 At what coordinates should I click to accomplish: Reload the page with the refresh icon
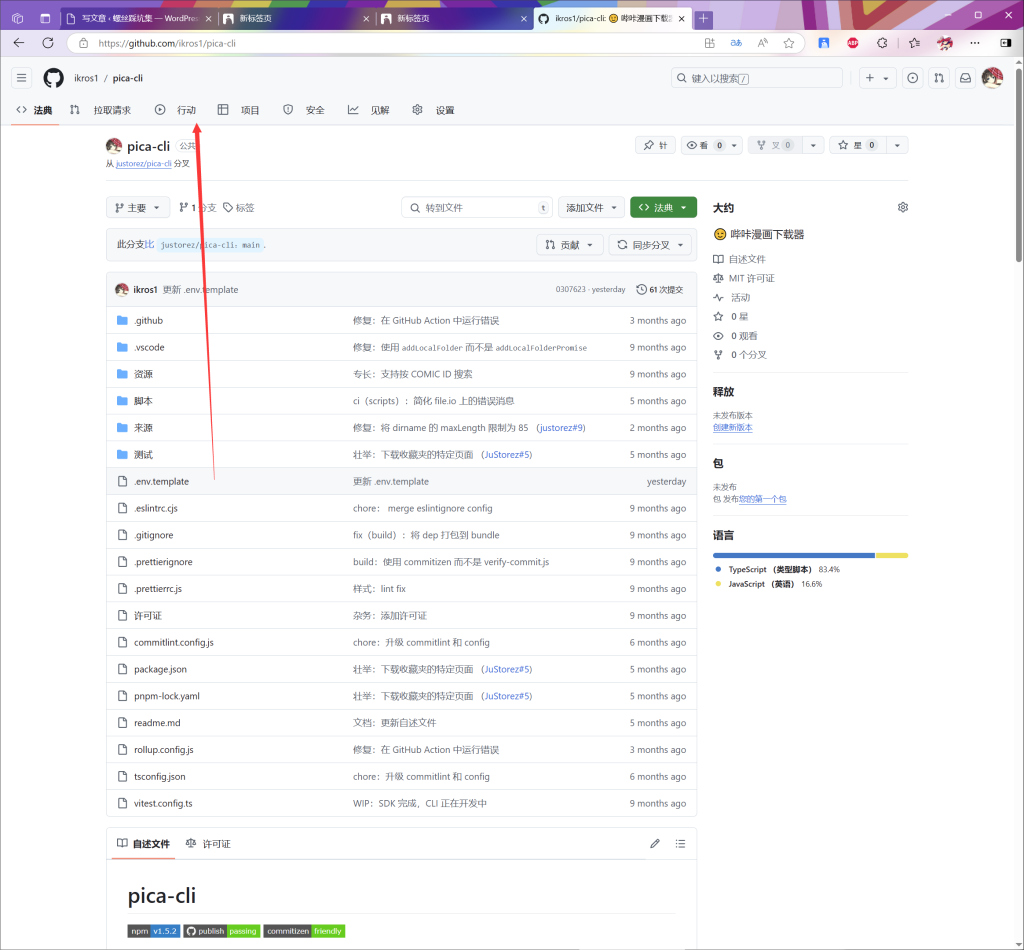[x=48, y=43]
